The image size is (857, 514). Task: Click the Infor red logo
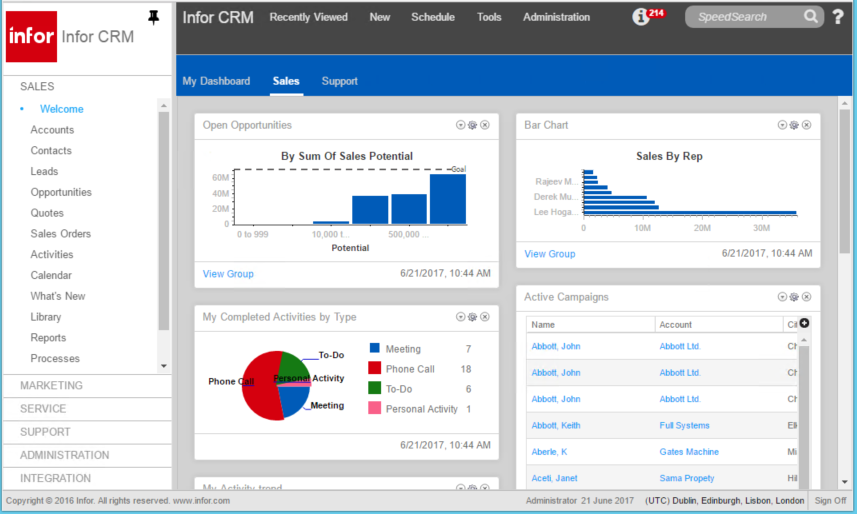tap(31, 37)
